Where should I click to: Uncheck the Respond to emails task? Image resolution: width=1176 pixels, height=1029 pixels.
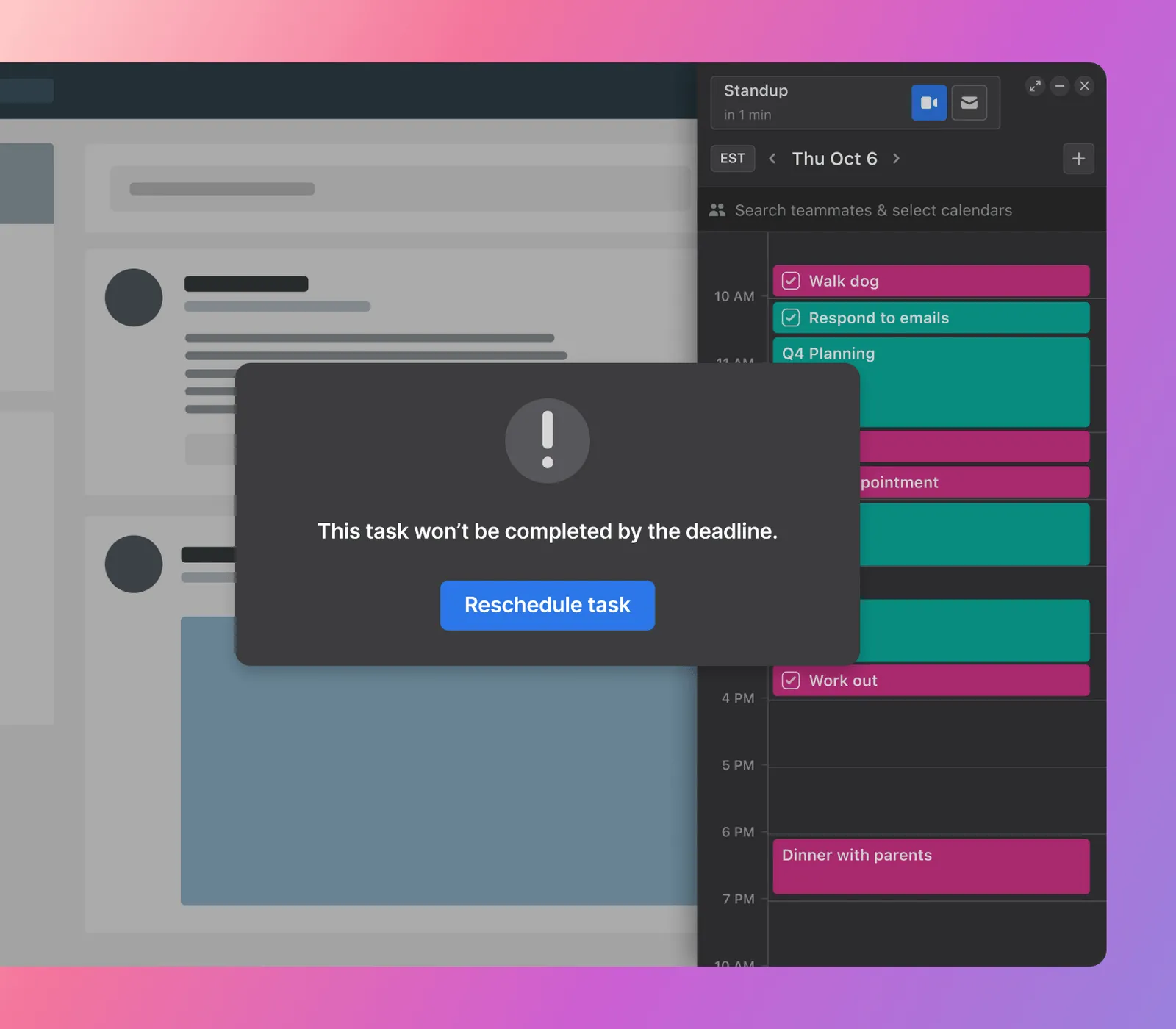pos(791,318)
